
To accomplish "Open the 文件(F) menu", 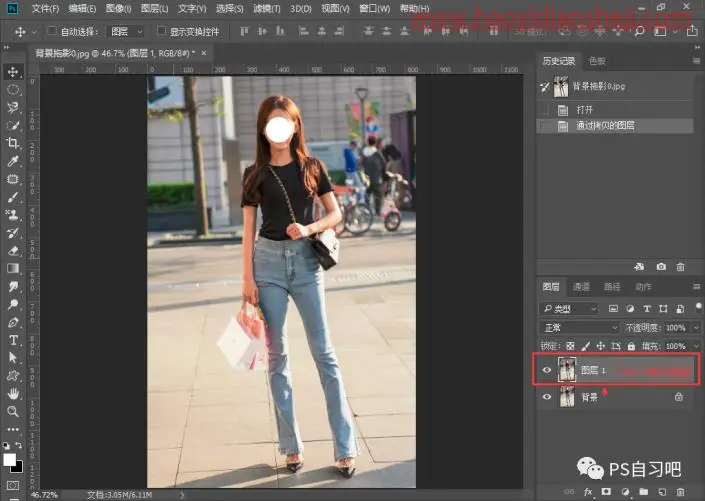I will pyautogui.click(x=45, y=9).
